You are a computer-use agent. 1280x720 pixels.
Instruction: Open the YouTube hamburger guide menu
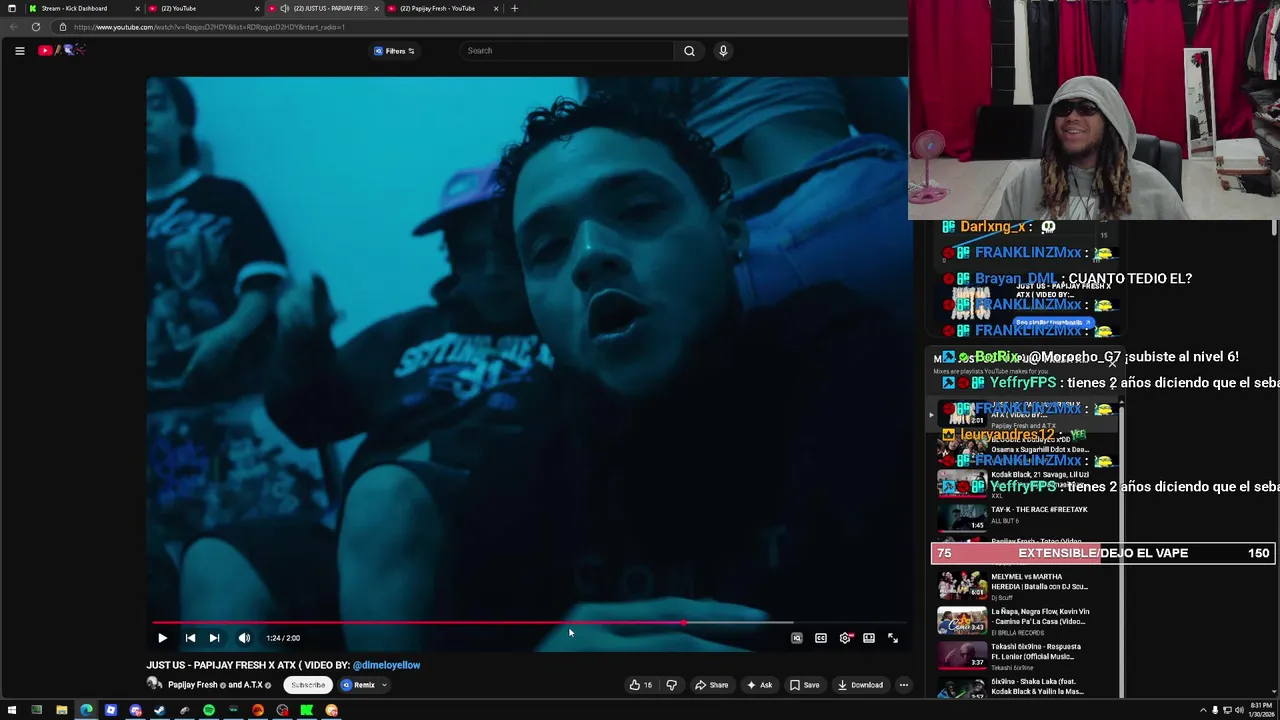click(x=19, y=51)
